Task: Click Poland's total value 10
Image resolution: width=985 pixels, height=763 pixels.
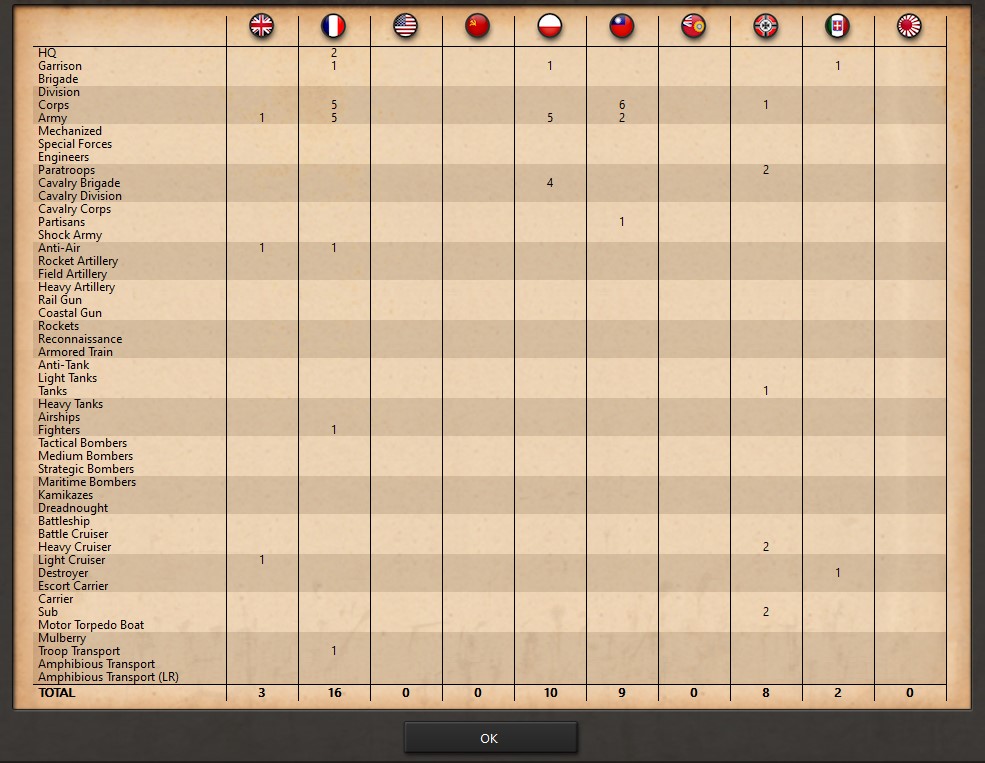Action: (550, 693)
